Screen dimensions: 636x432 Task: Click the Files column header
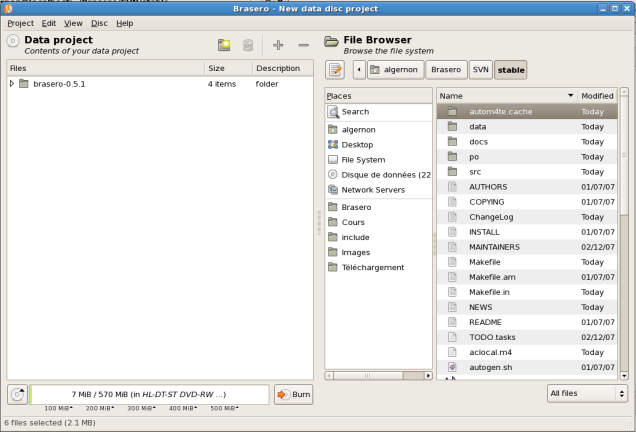click(x=106, y=68)
